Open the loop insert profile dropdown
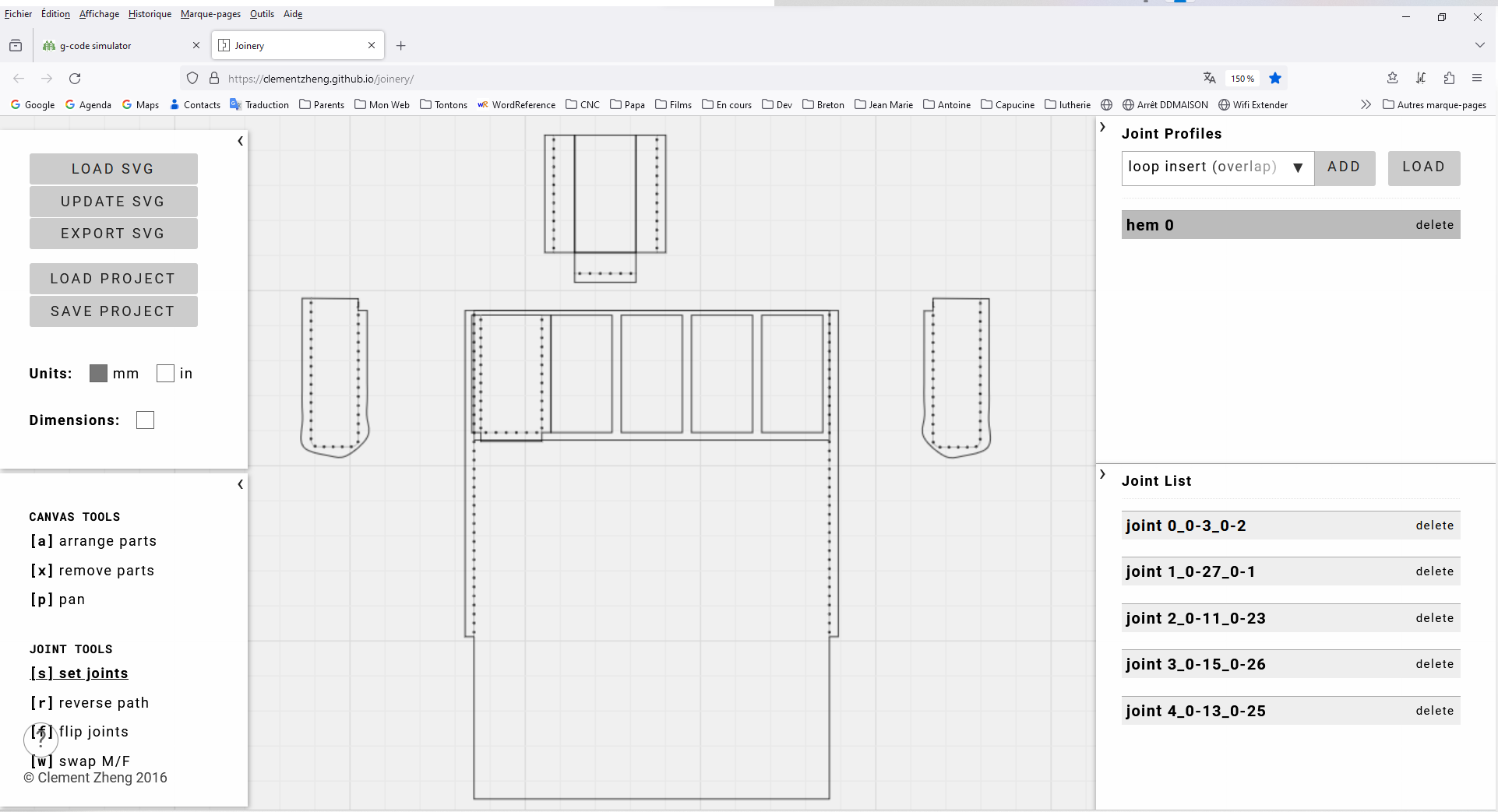Image resolution: width=1498 pixels, height=812 pixels. click(x=1217, y=167)
